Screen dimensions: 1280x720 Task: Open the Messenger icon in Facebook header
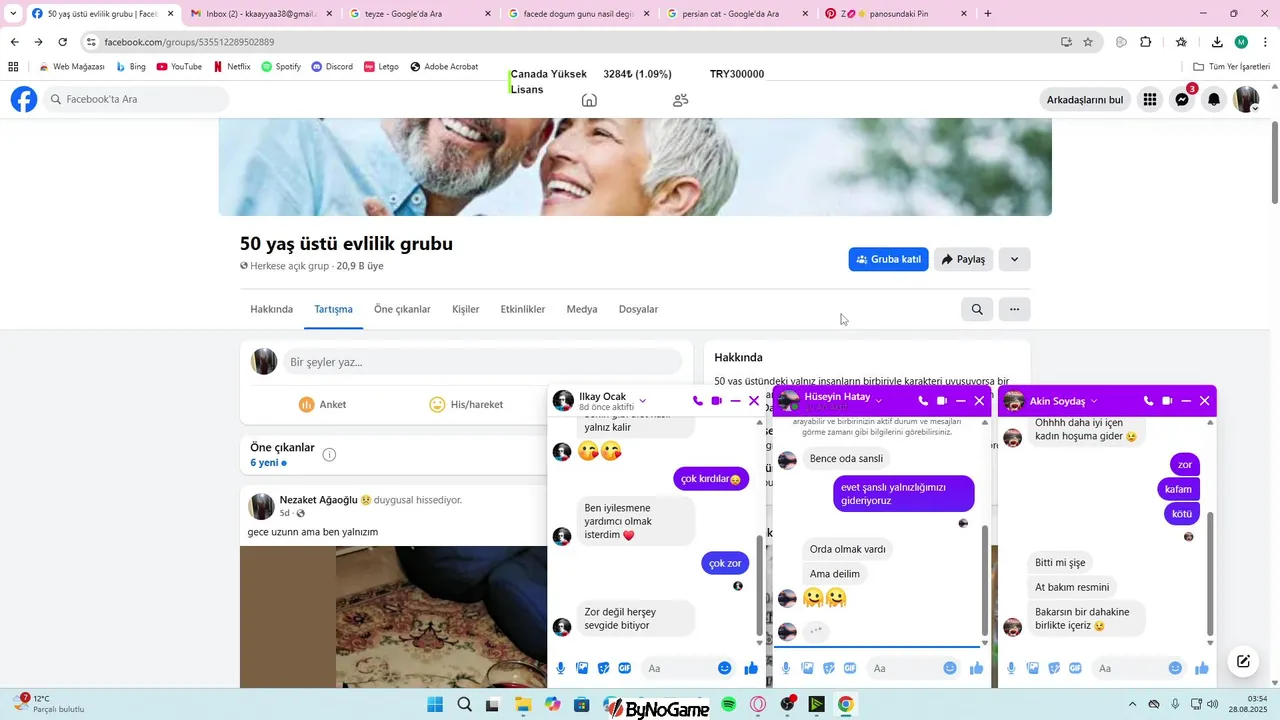(x=1182, y=100)
